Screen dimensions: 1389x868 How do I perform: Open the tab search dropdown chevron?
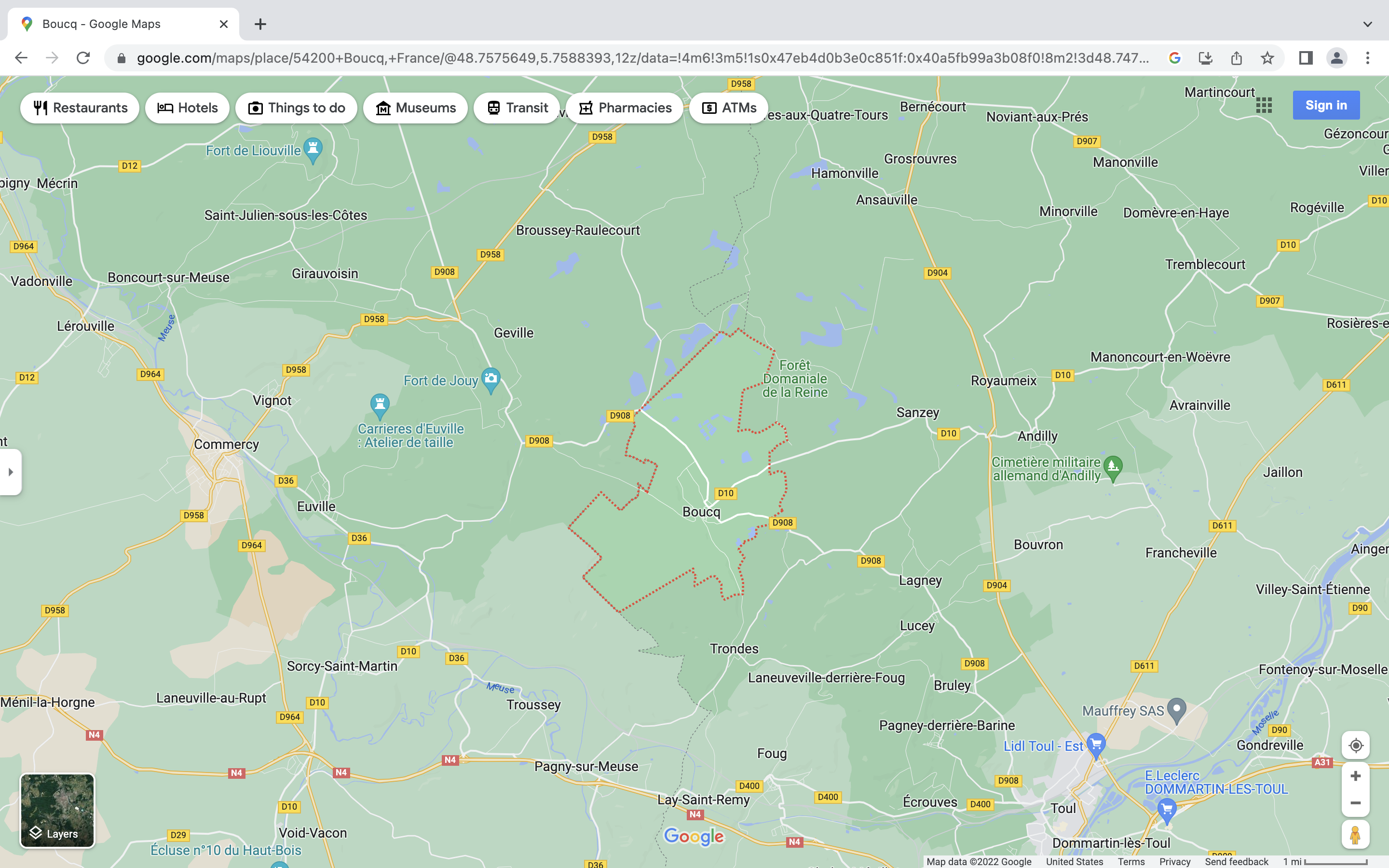coord(1368,24)
